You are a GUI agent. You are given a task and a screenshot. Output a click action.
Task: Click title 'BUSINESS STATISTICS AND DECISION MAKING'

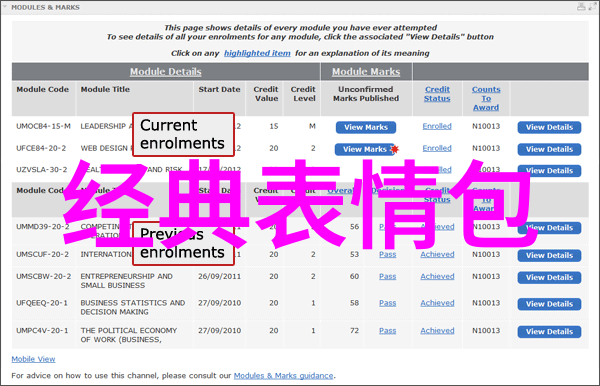pos(133,307)
